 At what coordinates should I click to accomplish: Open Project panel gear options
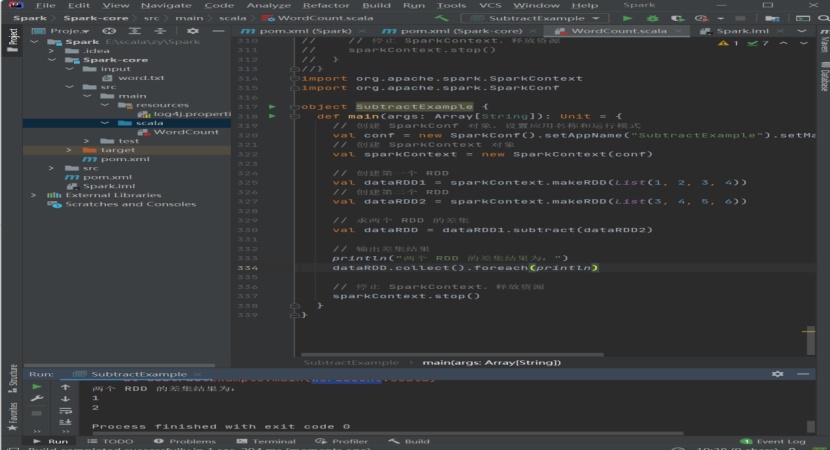193,31
